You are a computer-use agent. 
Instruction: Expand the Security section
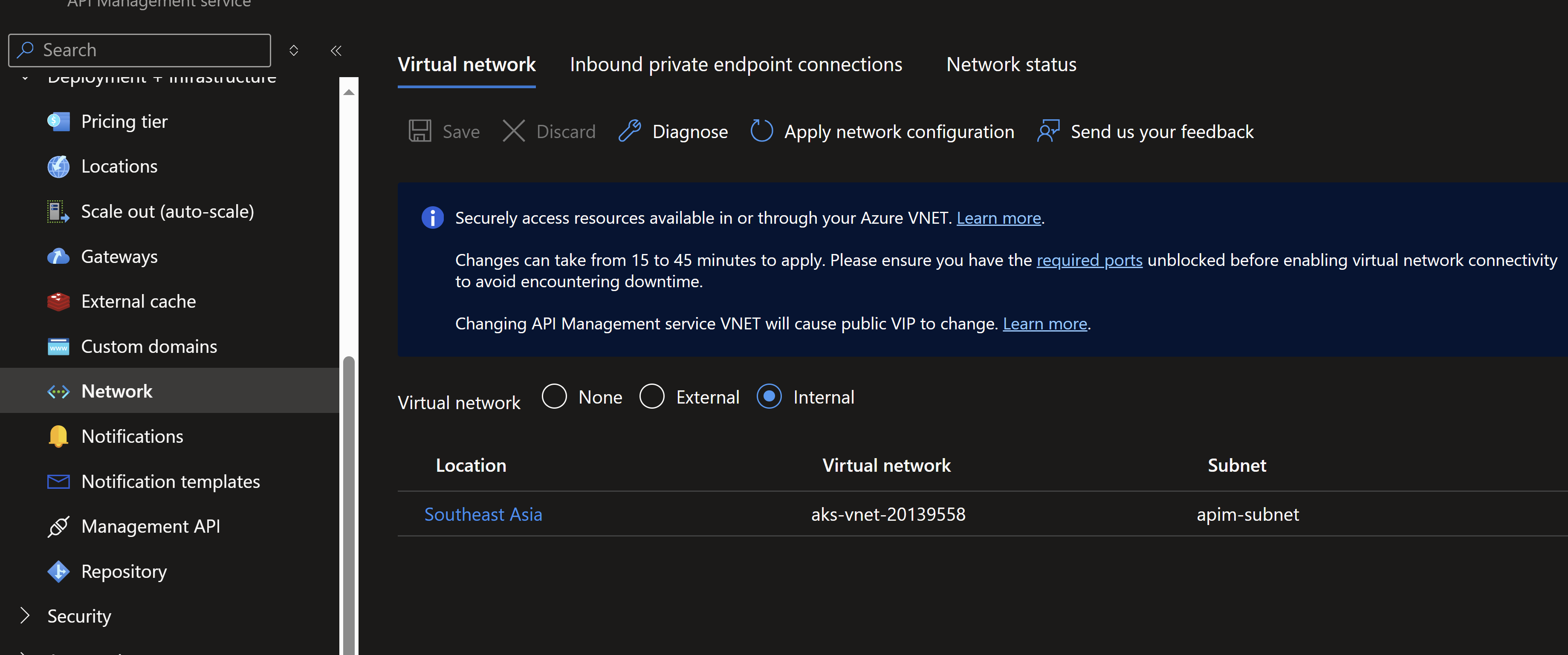(x=79, y=615)
